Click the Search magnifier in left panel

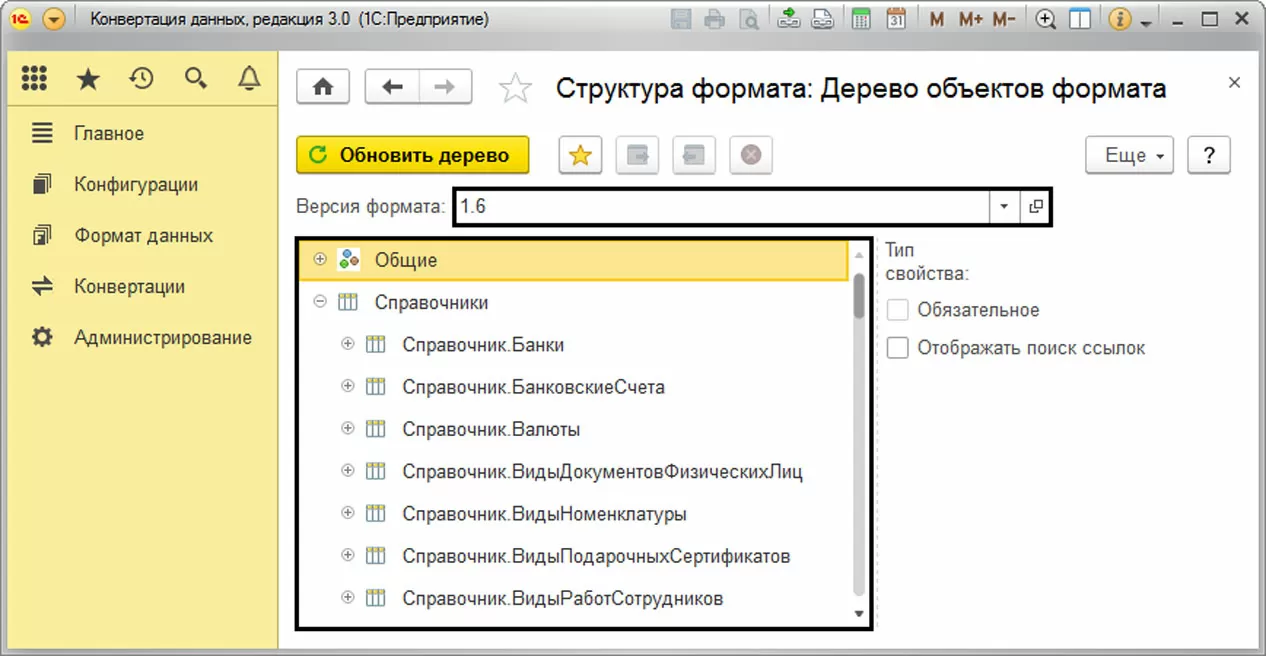(x=196, y=79)
